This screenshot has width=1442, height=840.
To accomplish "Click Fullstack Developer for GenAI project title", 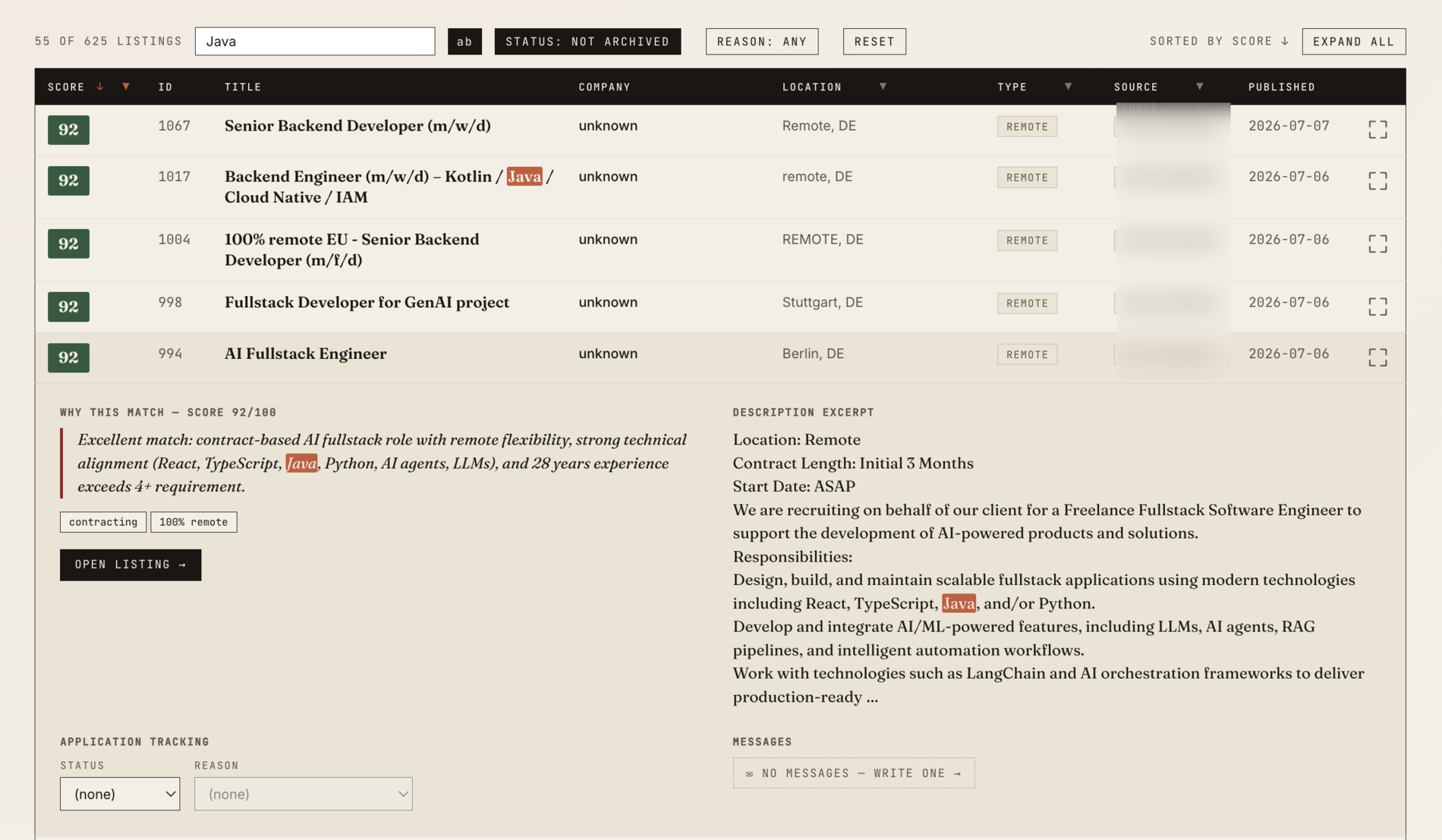I will [x=367, y=302].
